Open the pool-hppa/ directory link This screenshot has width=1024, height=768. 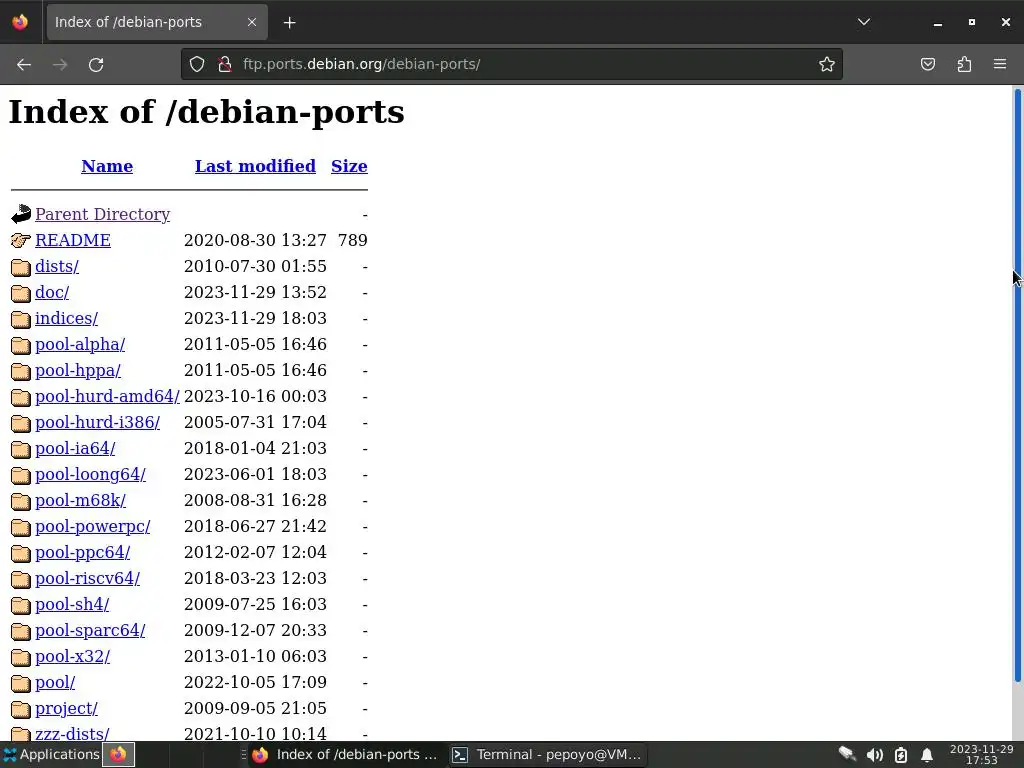[x=78, y=370]
